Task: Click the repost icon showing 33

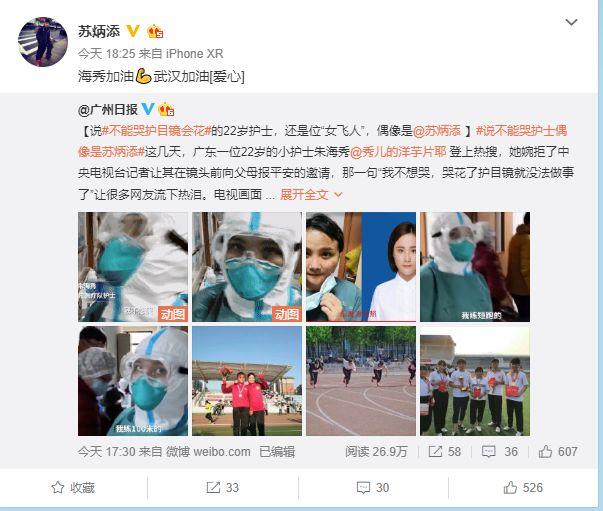Action: coord(222,488)
